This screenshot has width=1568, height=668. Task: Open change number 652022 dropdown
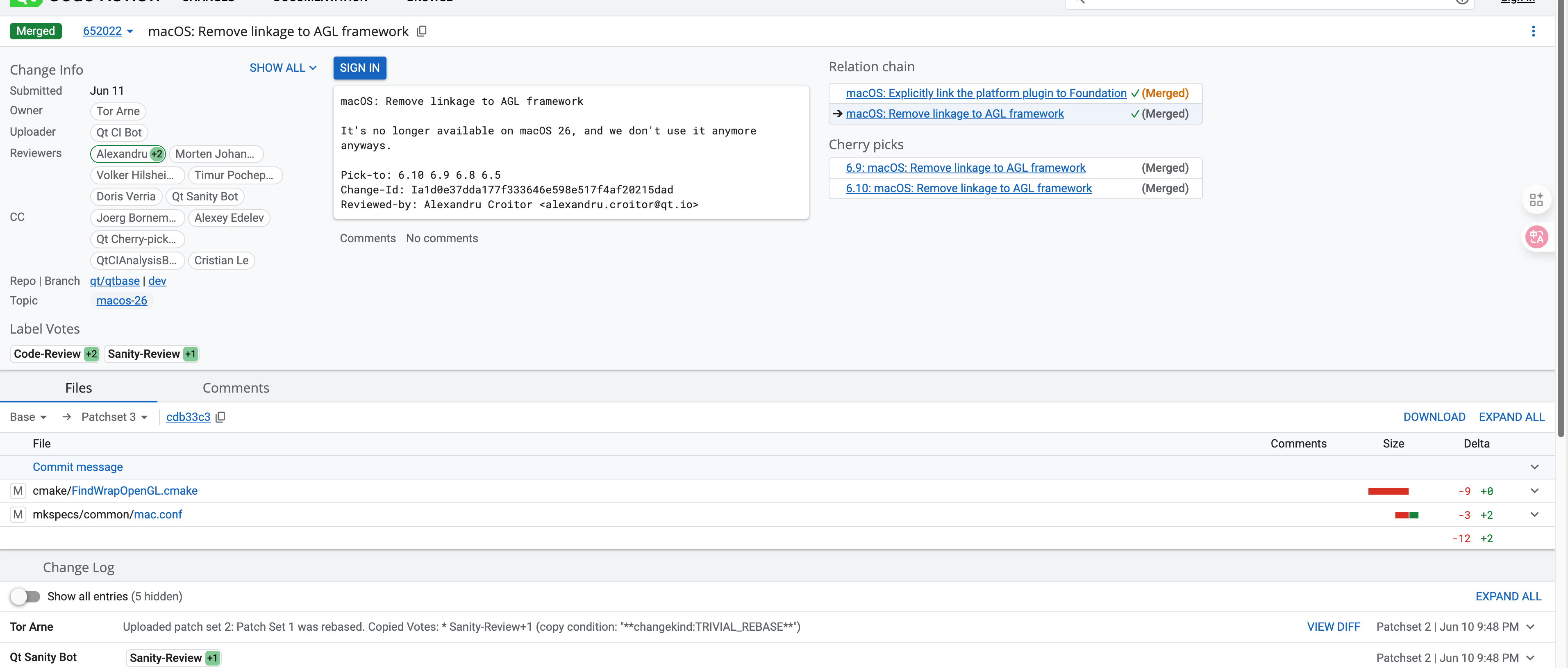pyautogui.click(x=130, y=32)
